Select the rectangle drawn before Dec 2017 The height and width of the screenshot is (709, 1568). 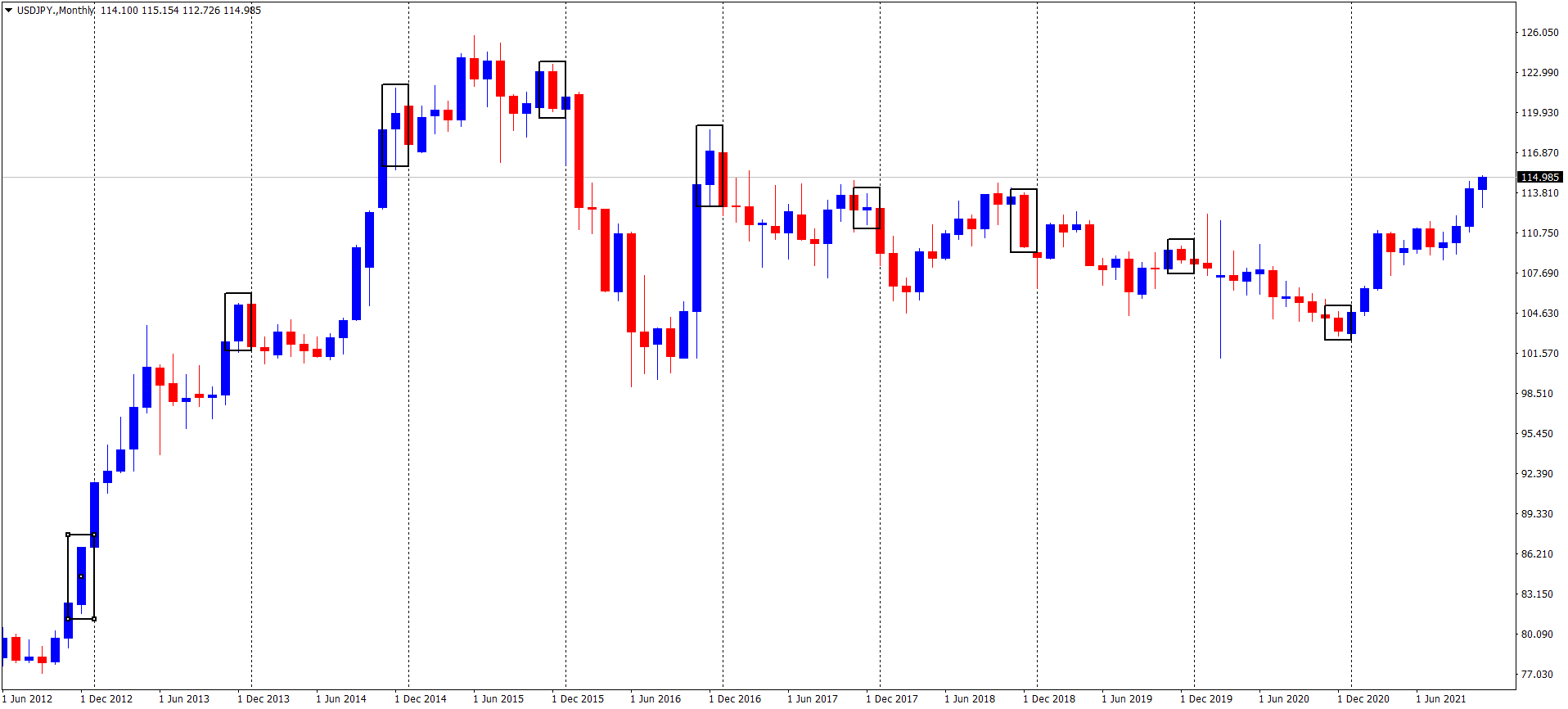[867, 187]
